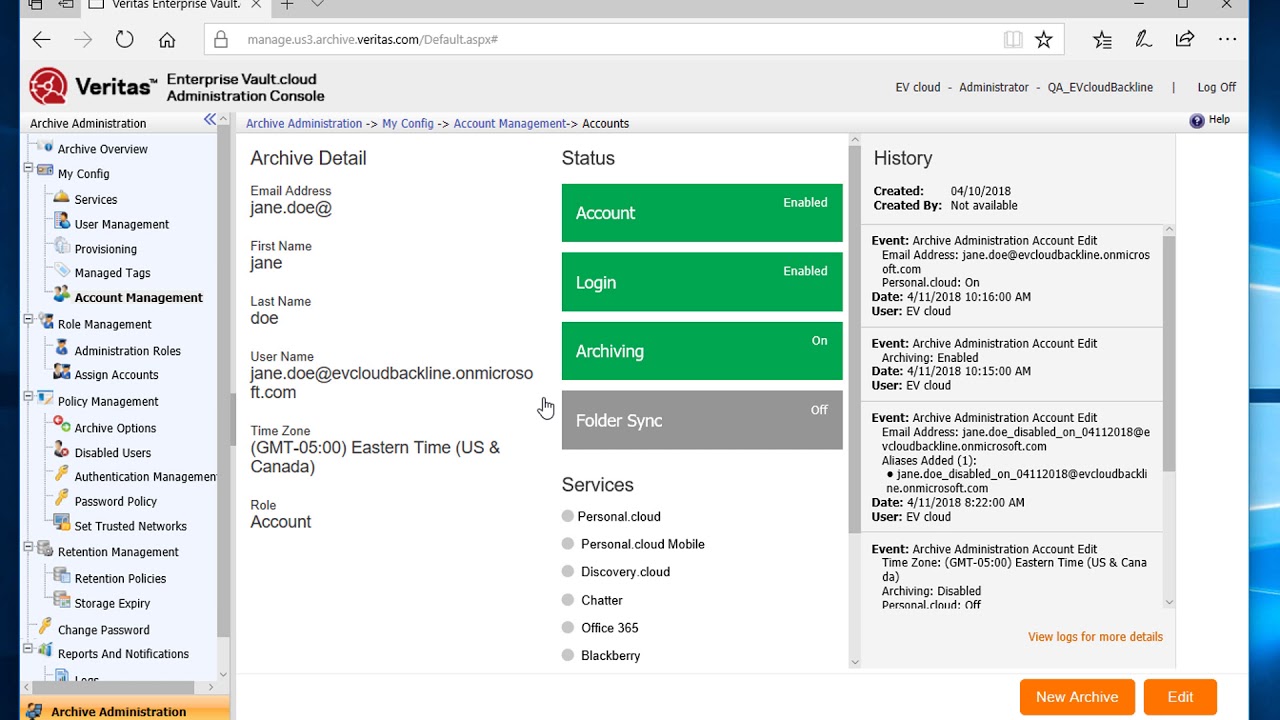
Task: Open Retention Policies in the sidebar
Action: (120, 578)
